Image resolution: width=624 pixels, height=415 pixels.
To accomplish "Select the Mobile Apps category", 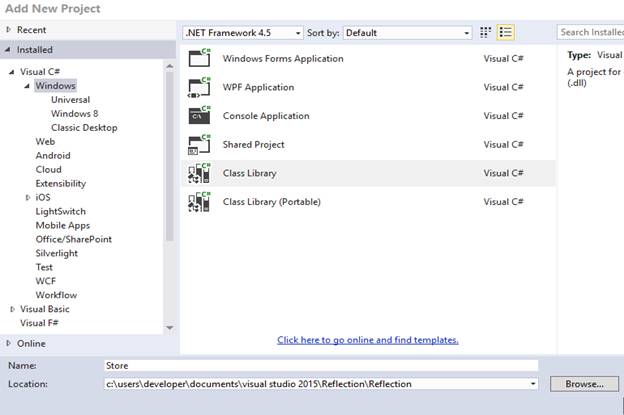I will [62, 225].
